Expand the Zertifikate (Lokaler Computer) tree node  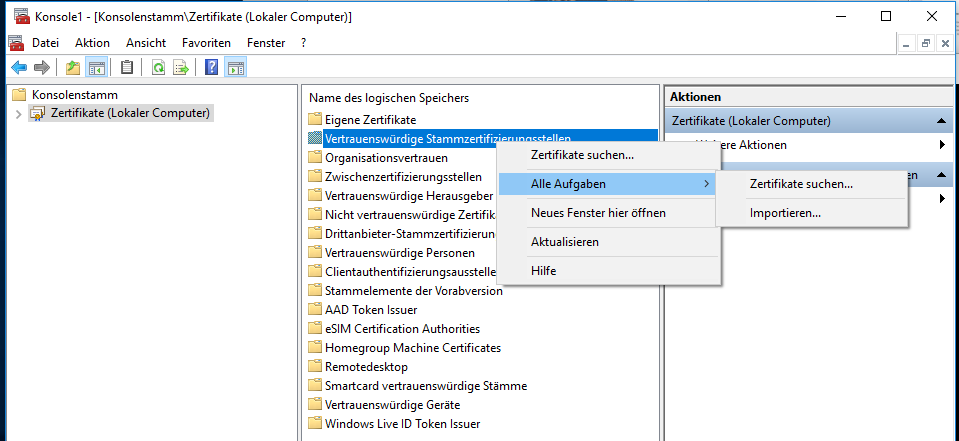pyautogui.click(x=18, y=114)
